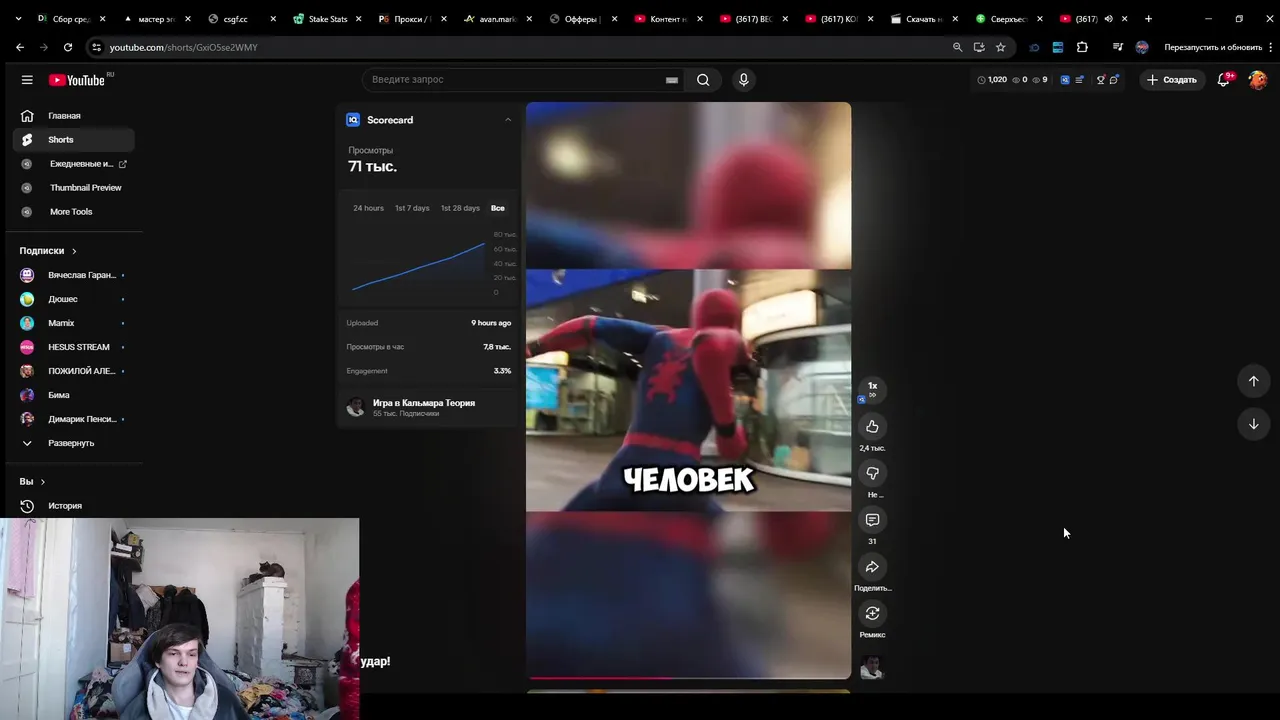Collapse the Scorecard panel chevron
Viewport: 1280px width, 720px height.
[x=508, y=120]
